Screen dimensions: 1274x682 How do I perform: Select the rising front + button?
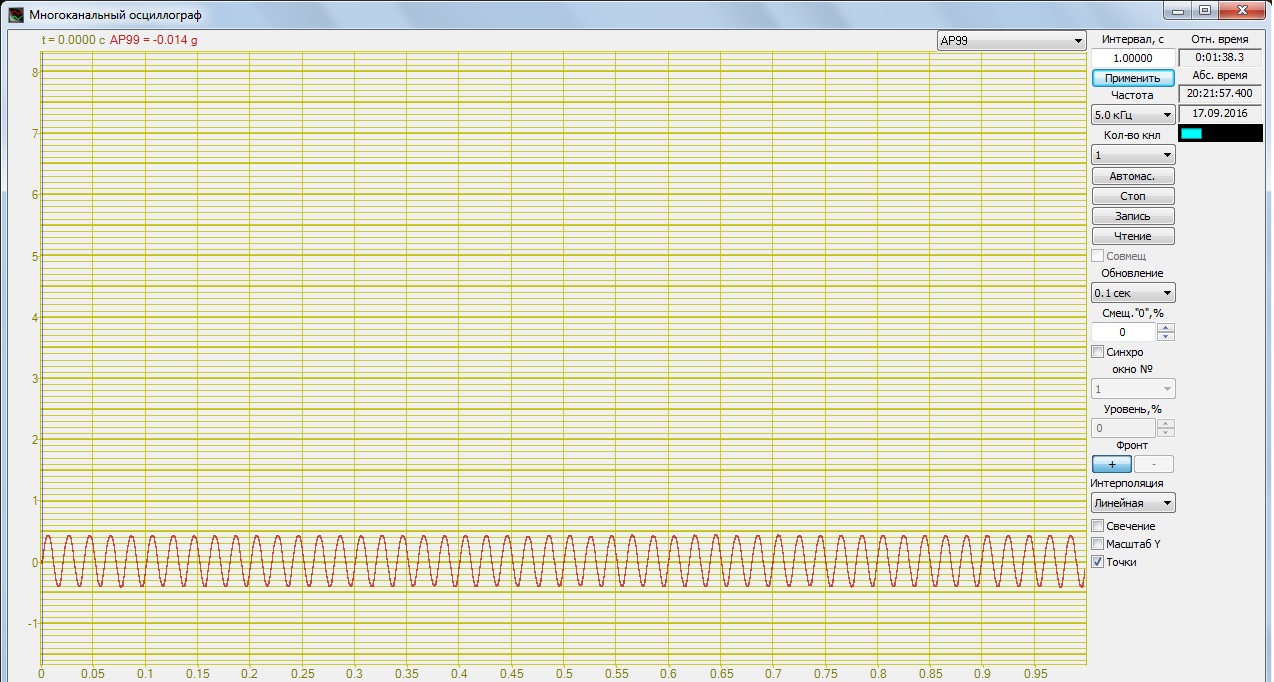coord(1111,464)
